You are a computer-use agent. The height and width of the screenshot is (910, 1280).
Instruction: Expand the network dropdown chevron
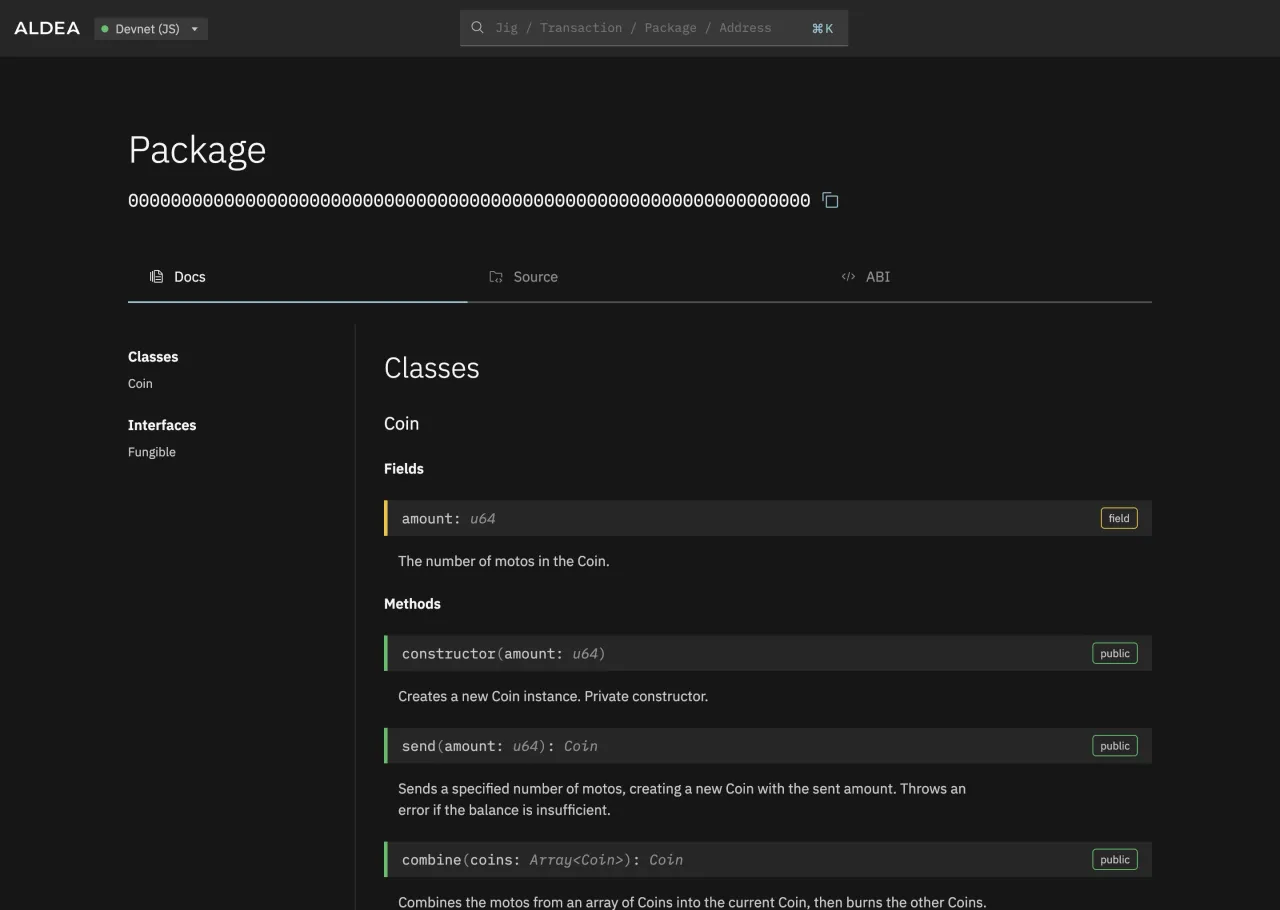click(x=195, y=29)
